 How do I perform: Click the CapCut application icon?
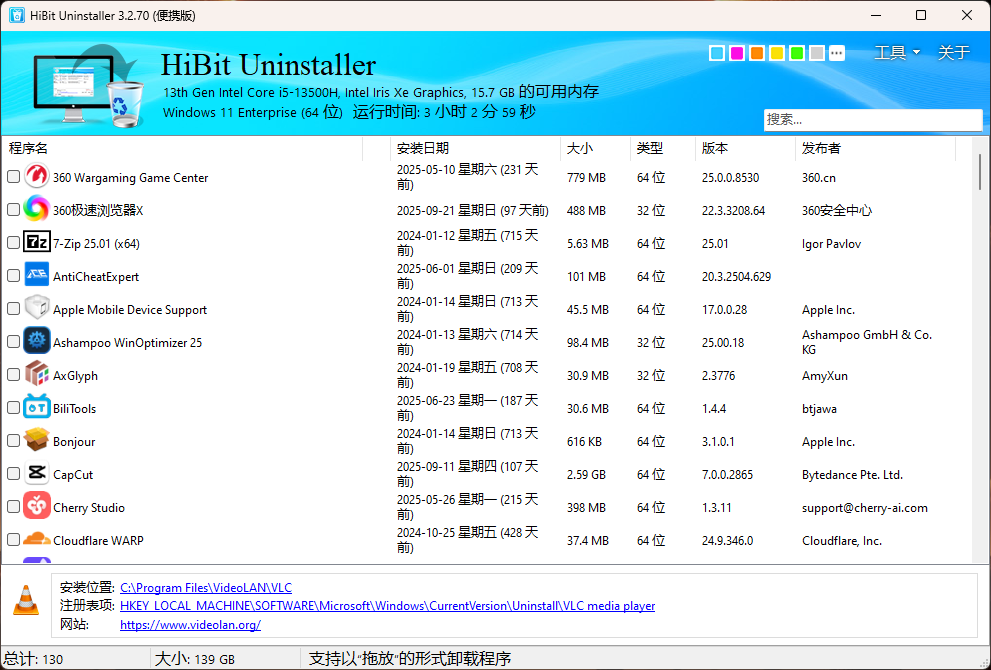click(36, 473)
